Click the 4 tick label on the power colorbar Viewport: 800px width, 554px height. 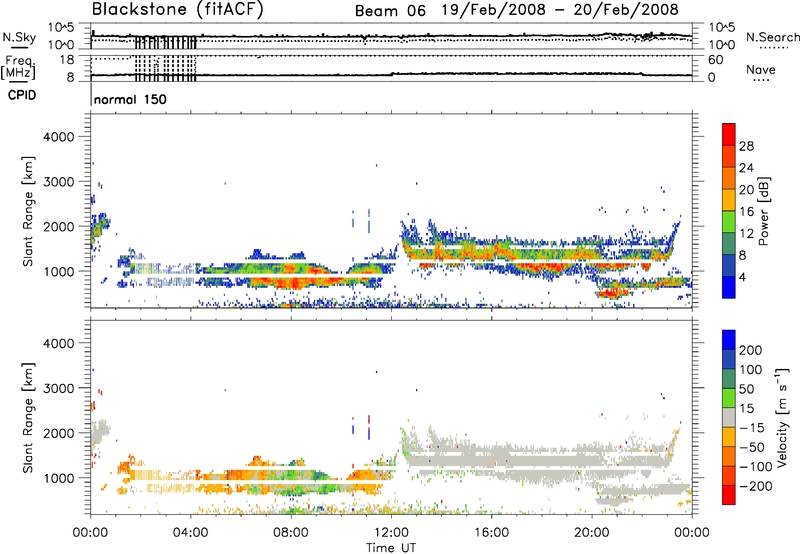742,278
